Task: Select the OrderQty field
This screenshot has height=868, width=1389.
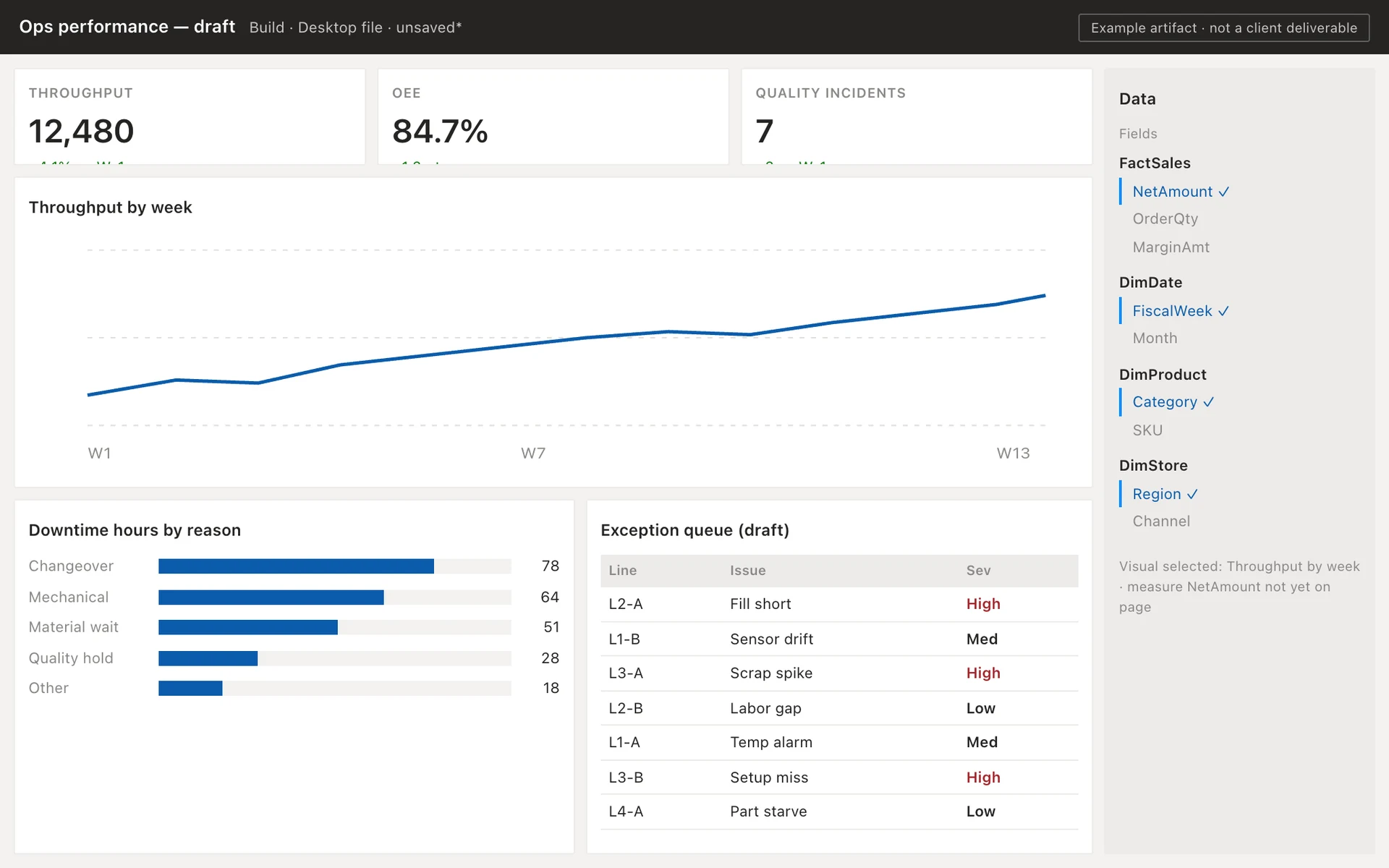Action: 1165,218
